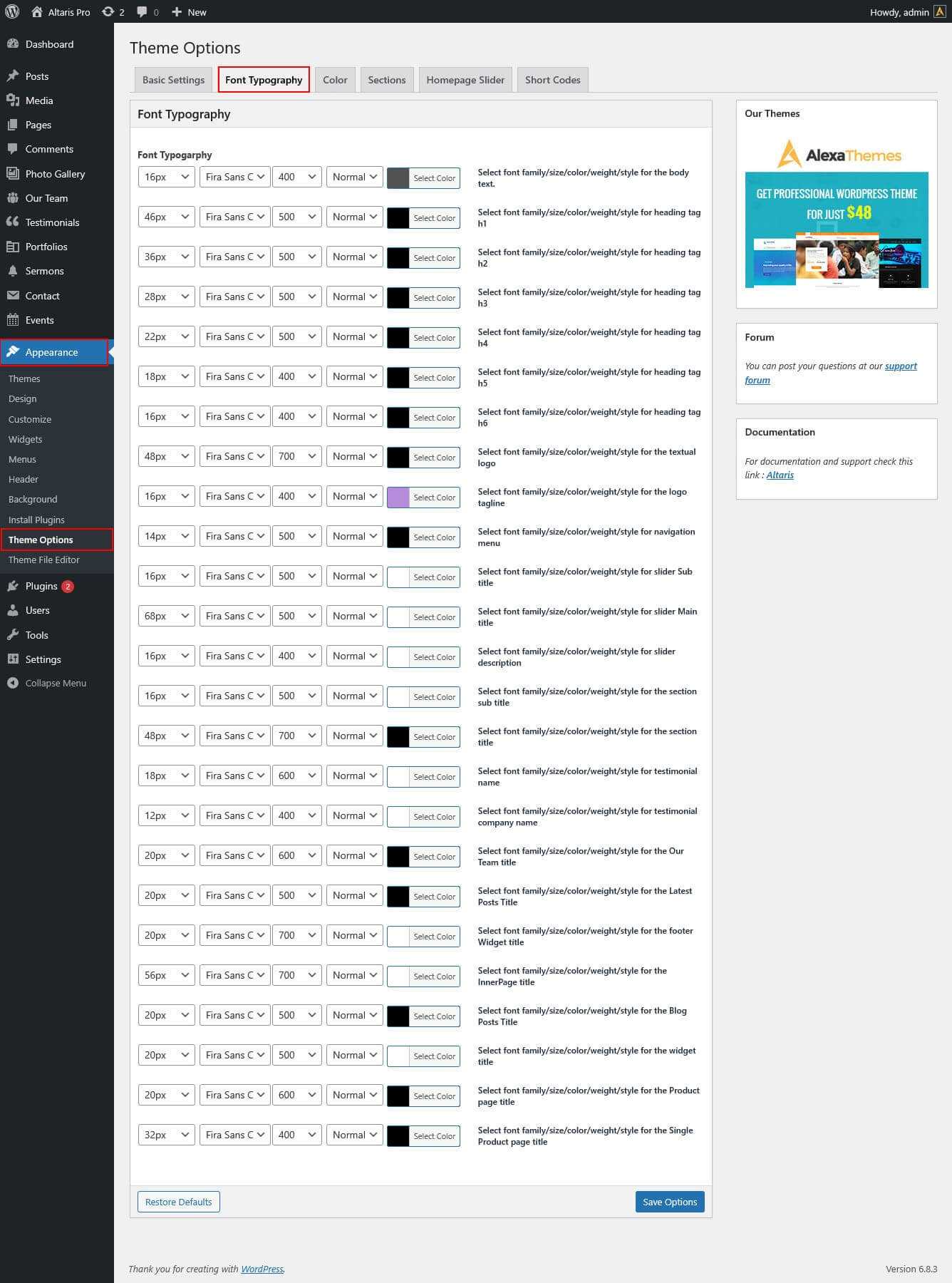
Task: Switch to the Homepage Slider tab
Action: coord(465,80)
